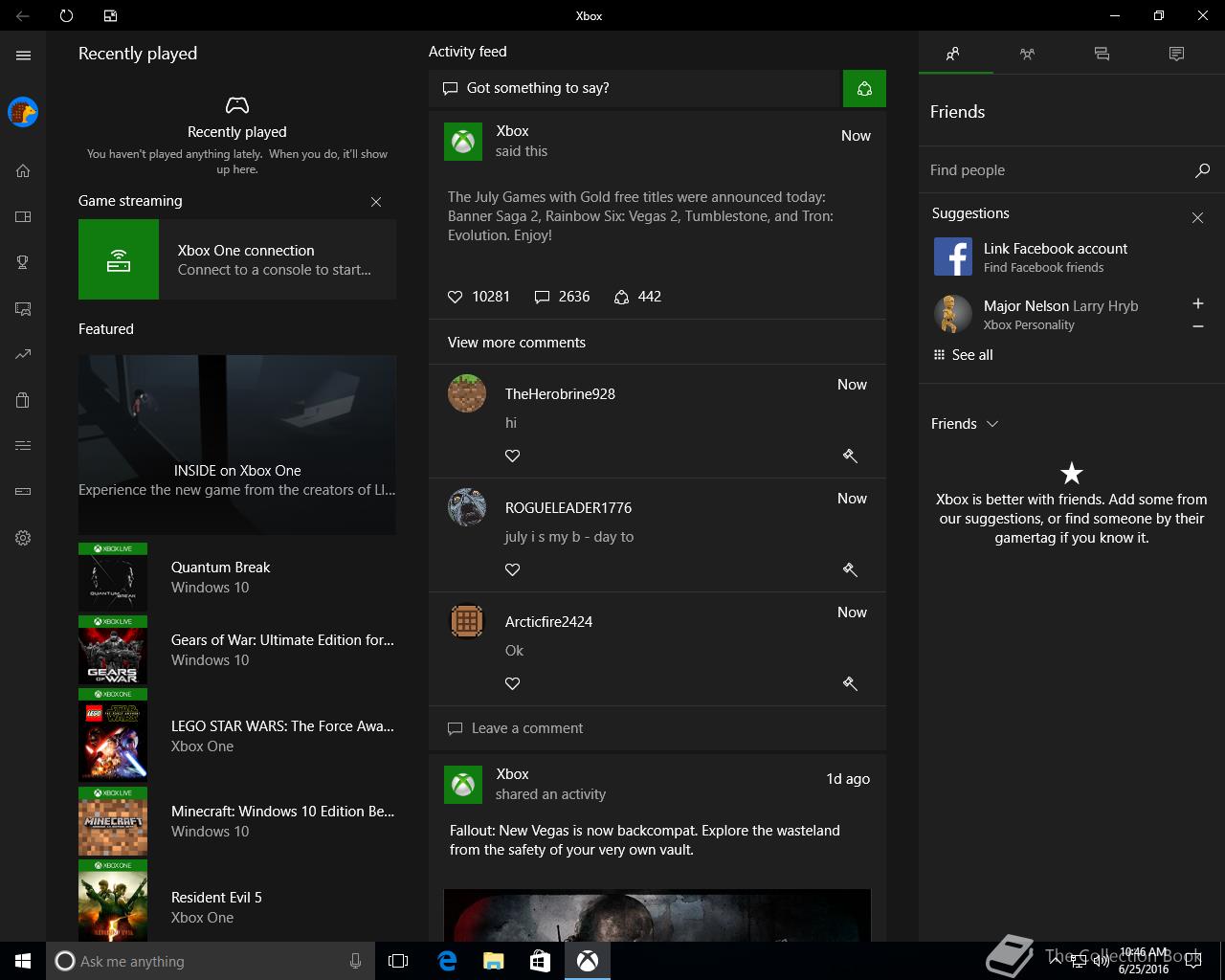Open Achievements trophy icon
This screenshot has height=980, width=1225.
(23, 262)
